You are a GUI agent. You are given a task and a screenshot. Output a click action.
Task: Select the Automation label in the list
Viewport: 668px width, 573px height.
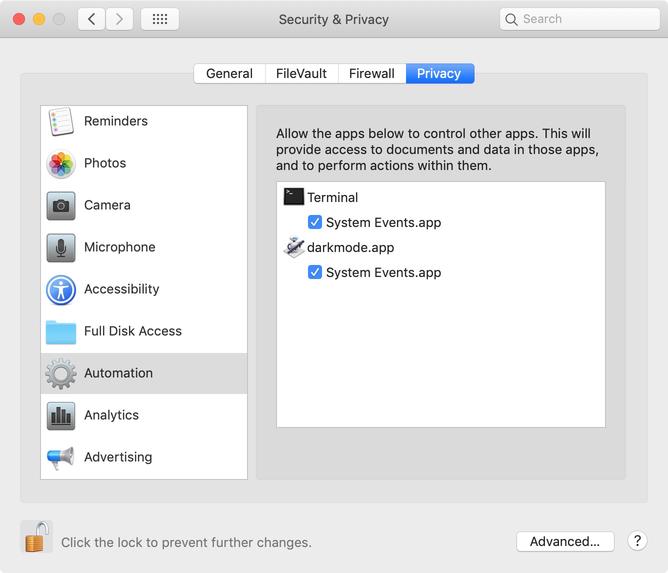point(118,373)
